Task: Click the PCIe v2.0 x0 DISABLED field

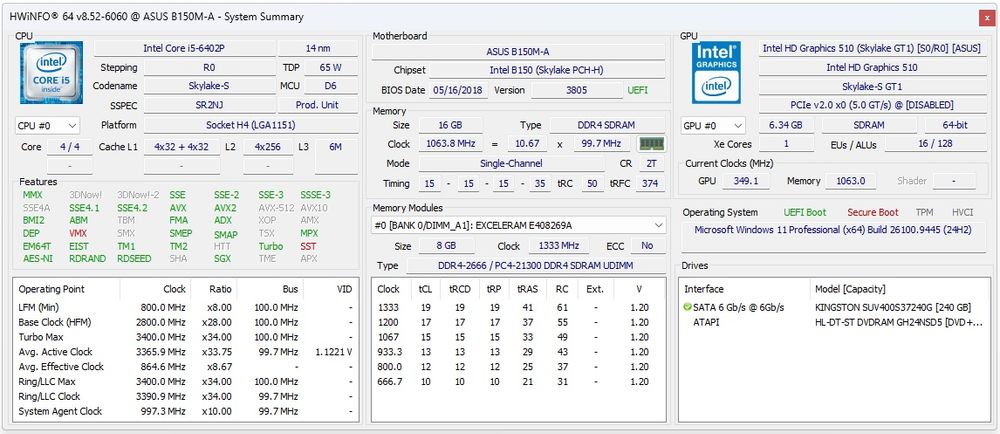Action: pos(871,105)
